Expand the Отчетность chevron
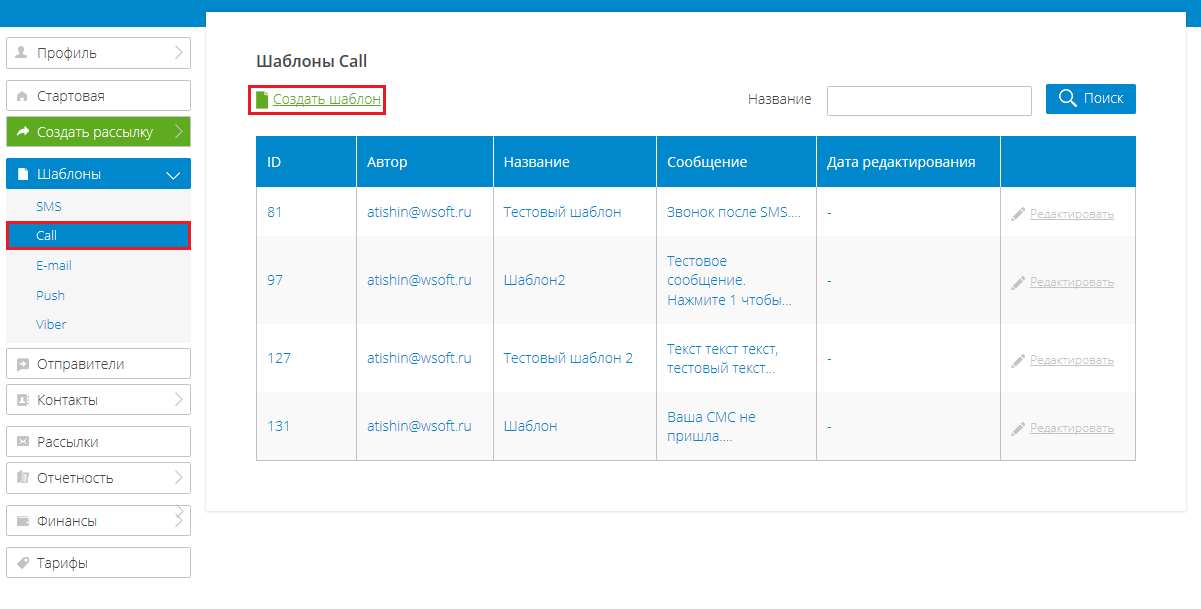 [x=178, y=478]
